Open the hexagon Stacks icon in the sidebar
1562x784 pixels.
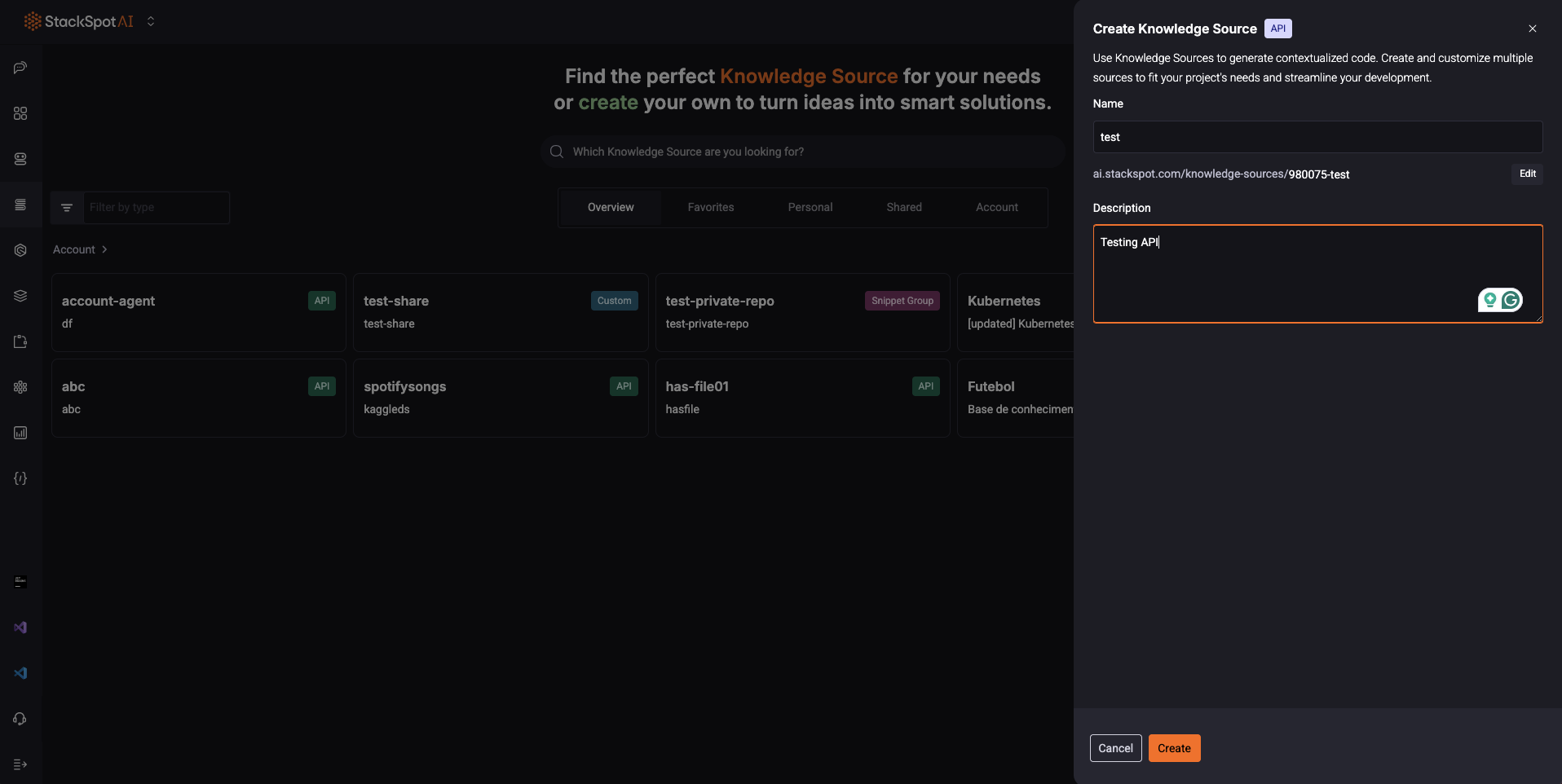point(20,250)
